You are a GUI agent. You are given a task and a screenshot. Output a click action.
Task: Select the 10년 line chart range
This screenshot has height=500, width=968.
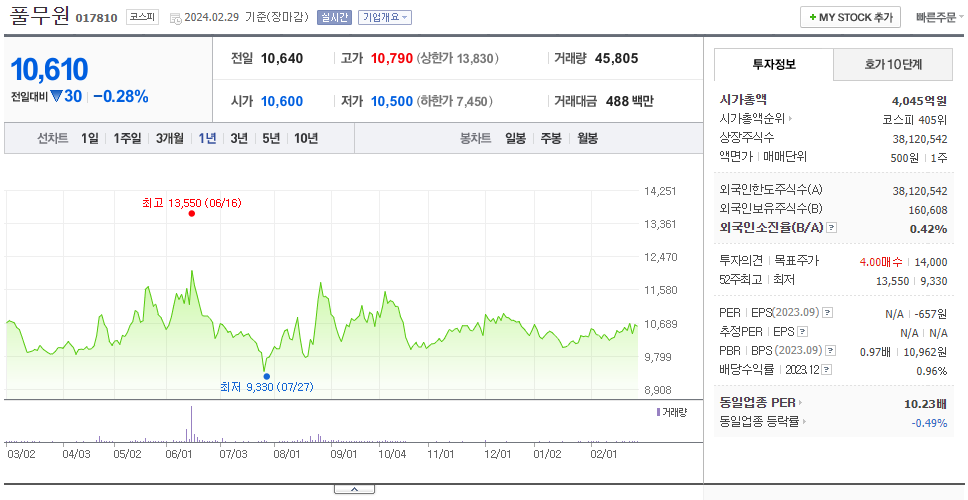(x=306, y=138)
